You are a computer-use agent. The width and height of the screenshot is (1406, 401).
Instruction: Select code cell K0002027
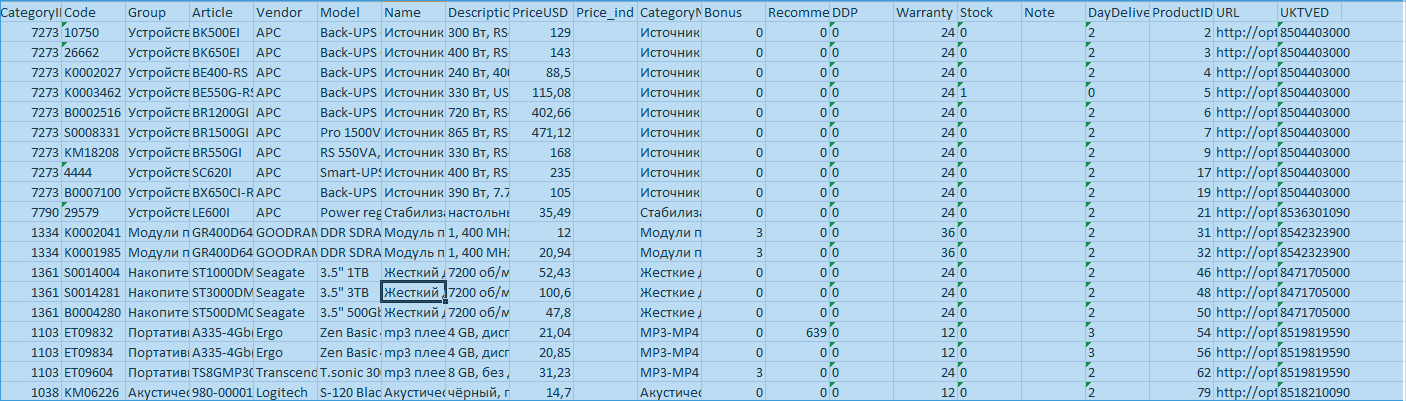[x=94, y=73]
